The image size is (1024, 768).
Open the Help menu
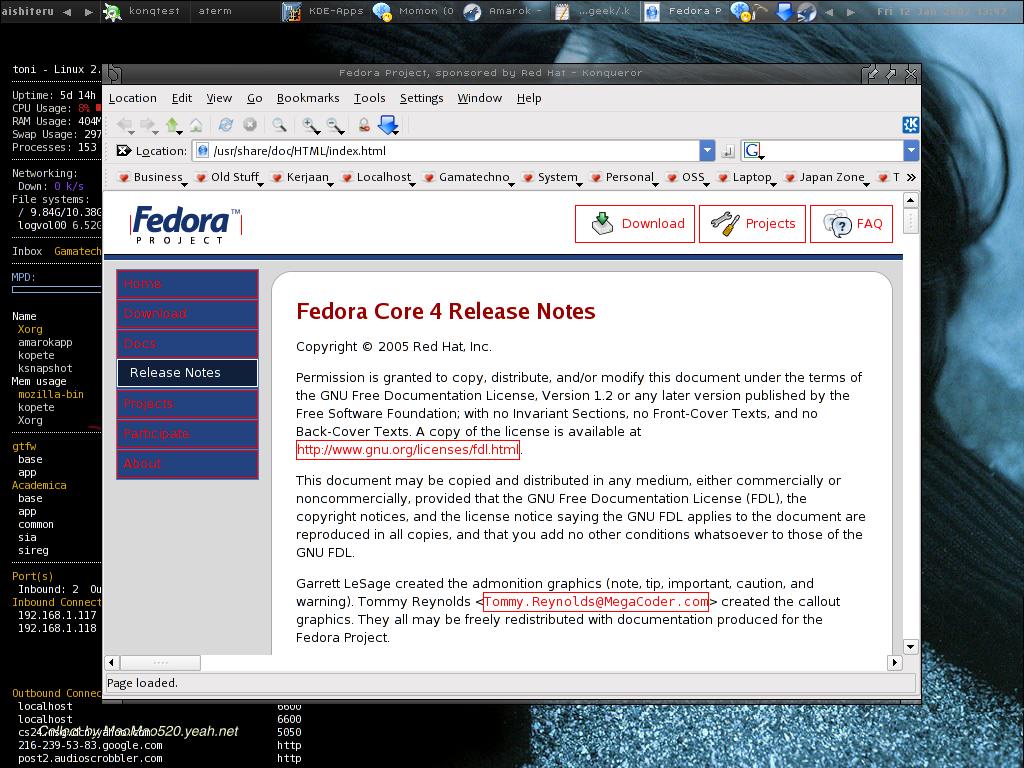pyautogui.click(x=529, y=98)
